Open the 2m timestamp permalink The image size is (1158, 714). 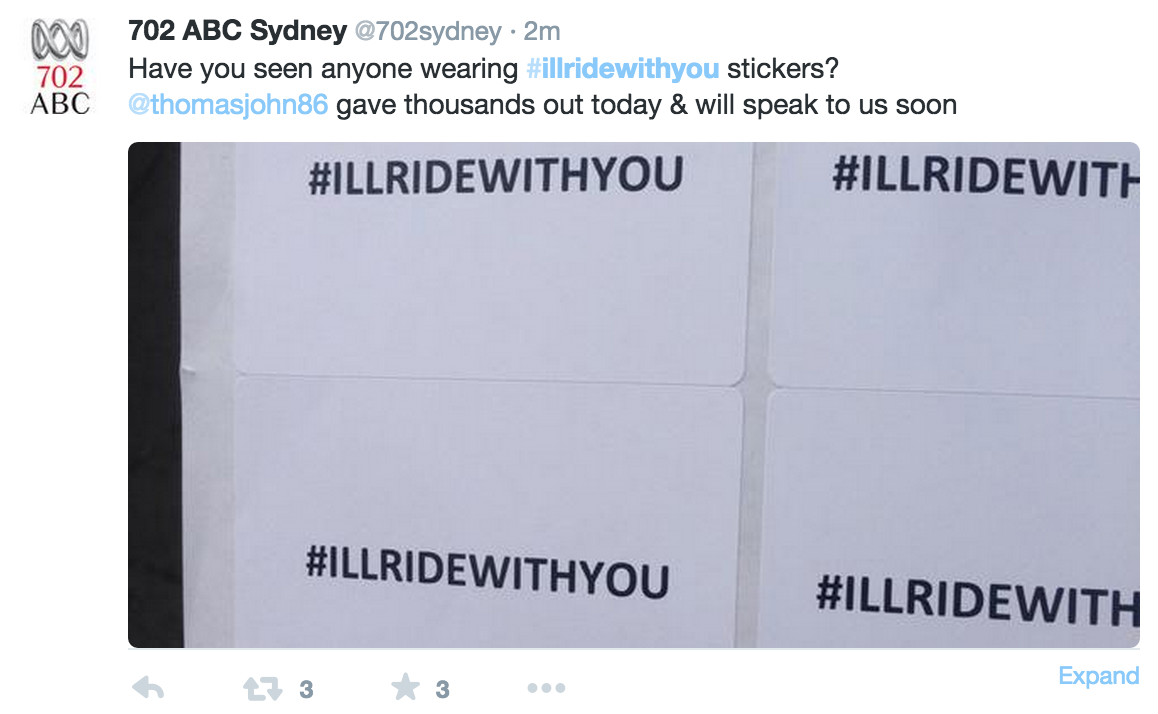[x=541, y=32]
